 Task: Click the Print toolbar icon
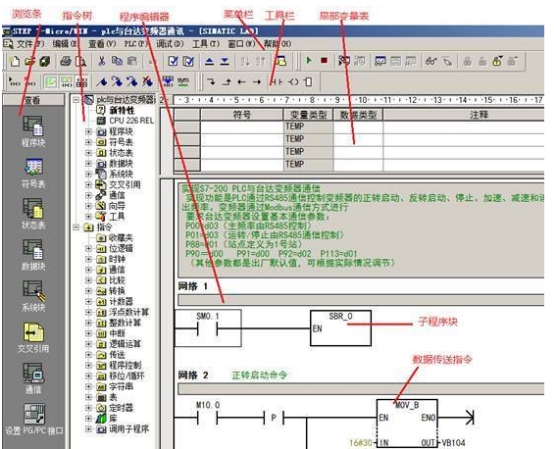(65, 61)
